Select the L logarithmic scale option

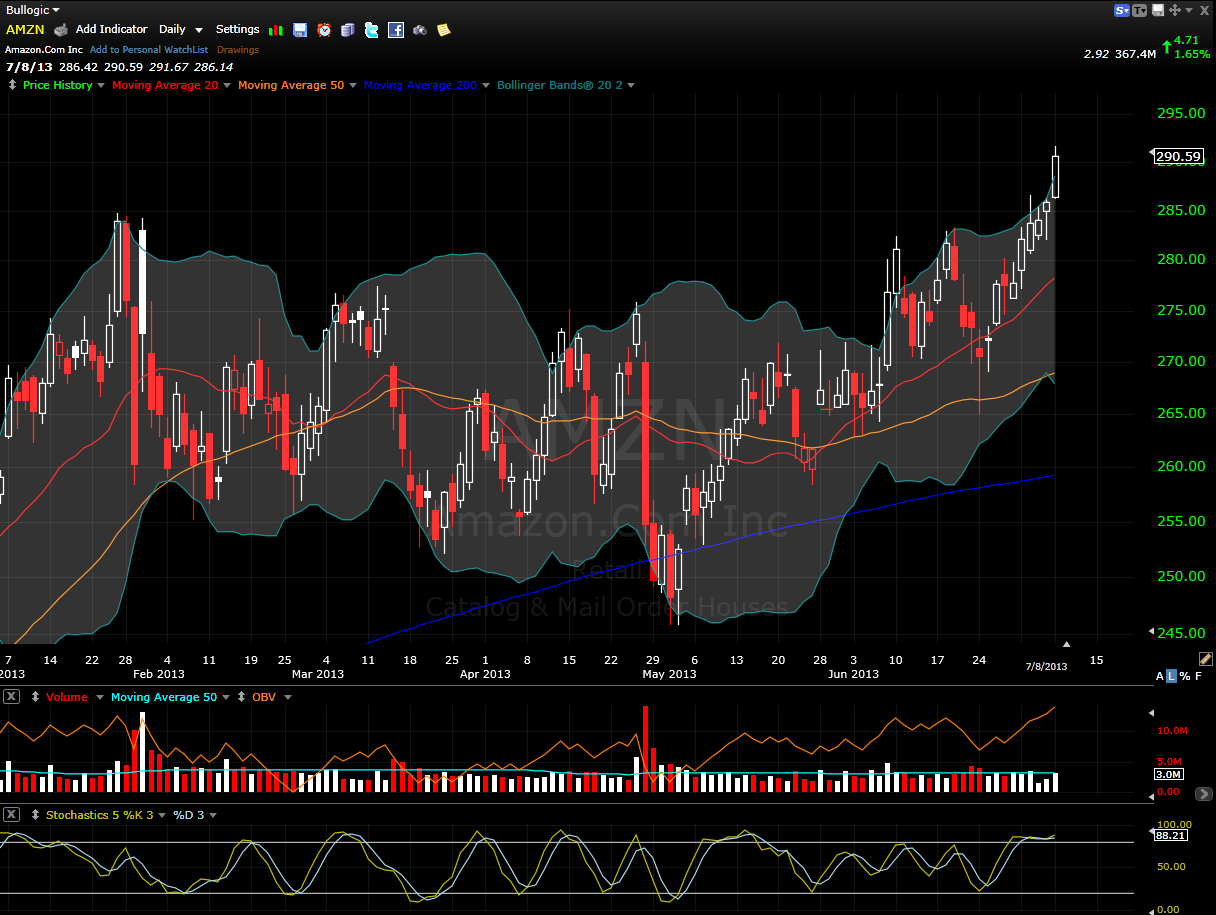pos(1172,677)
